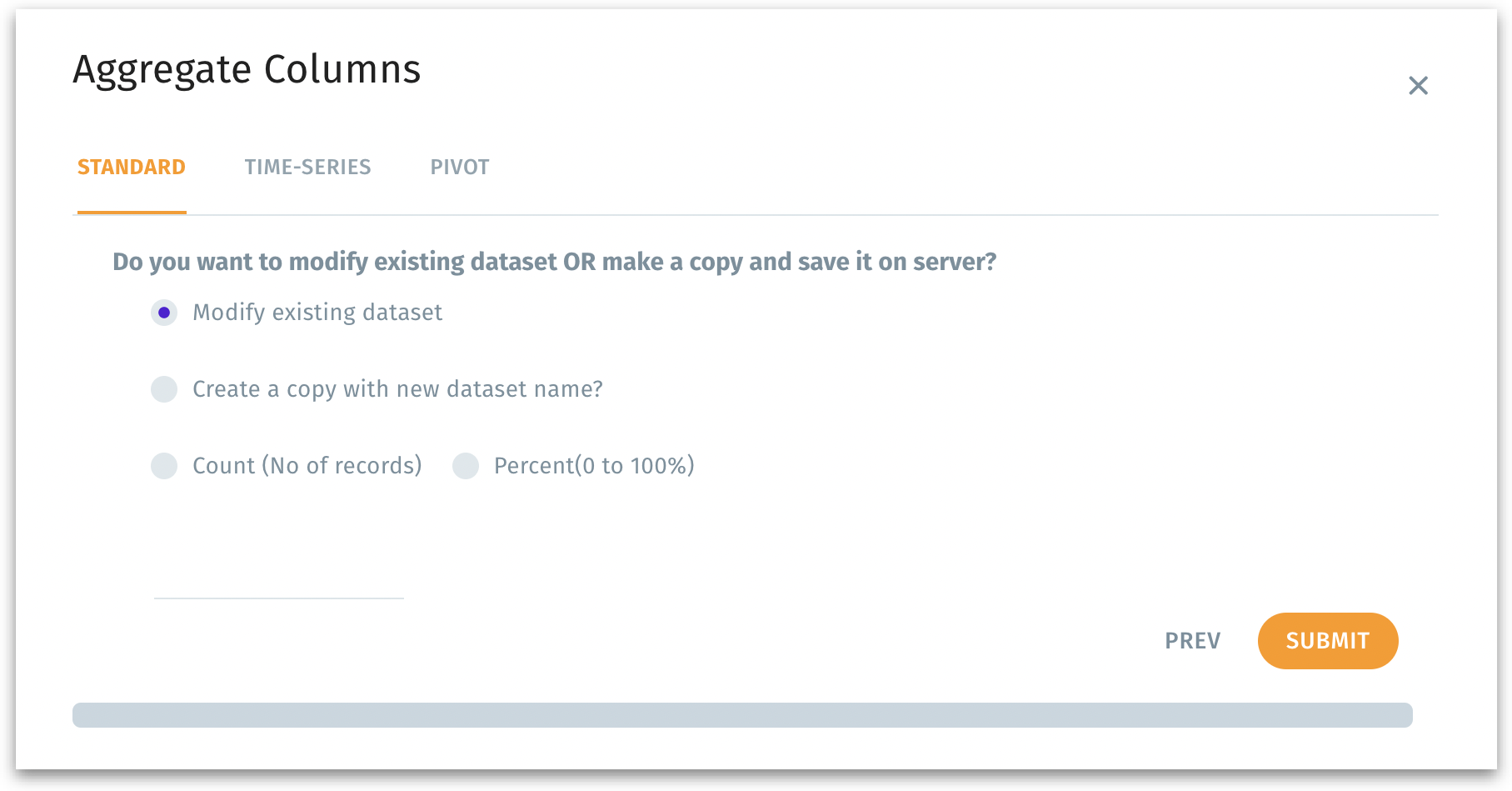Click the "Create a copy with new dataset name?" label
The width and height of the screenshot is (1512, 791).
pyautogui.click(x=397, y=389)
